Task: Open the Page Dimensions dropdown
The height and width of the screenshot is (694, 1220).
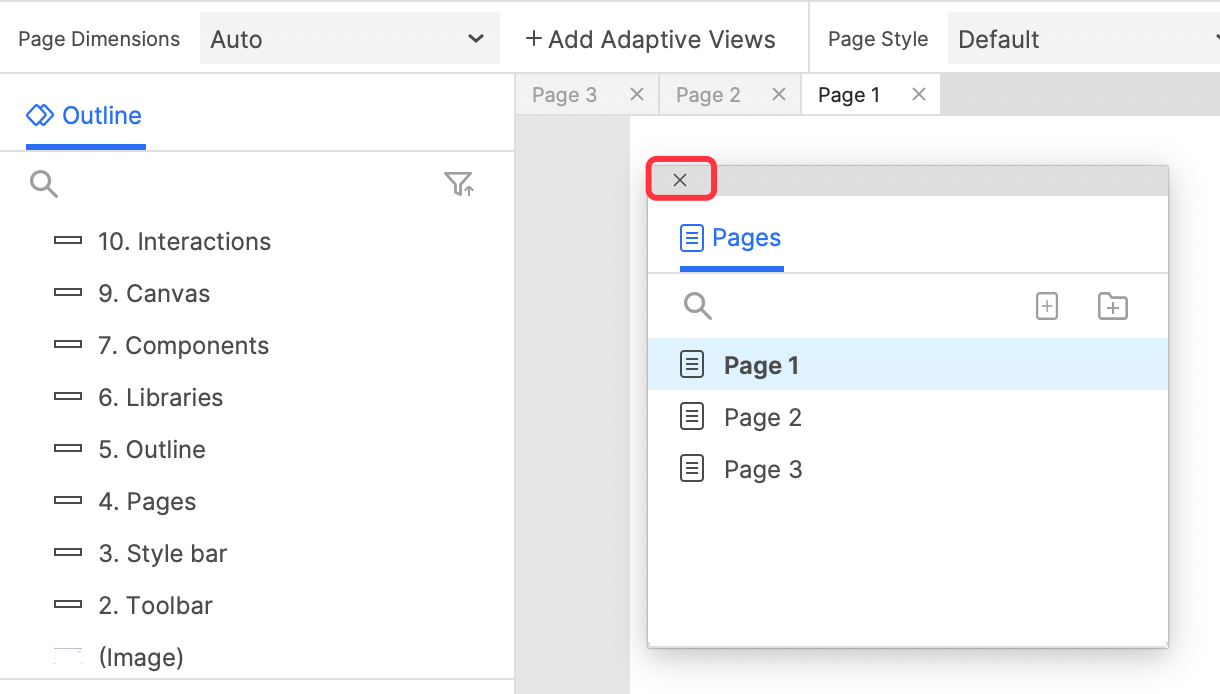Action: pyautogui.click(x=349, y=40)
